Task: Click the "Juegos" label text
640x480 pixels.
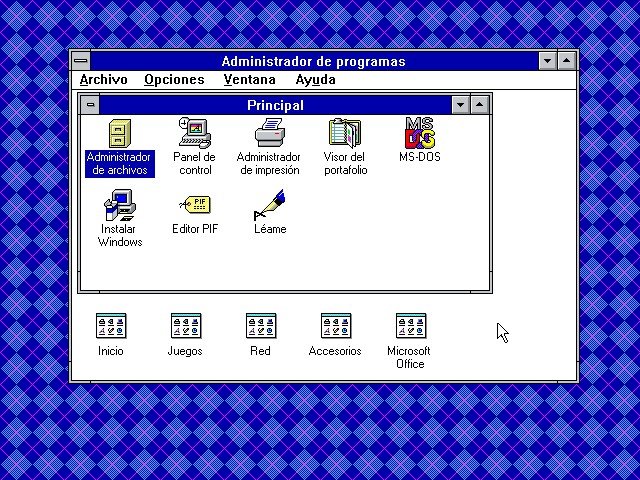Action: 185,351
